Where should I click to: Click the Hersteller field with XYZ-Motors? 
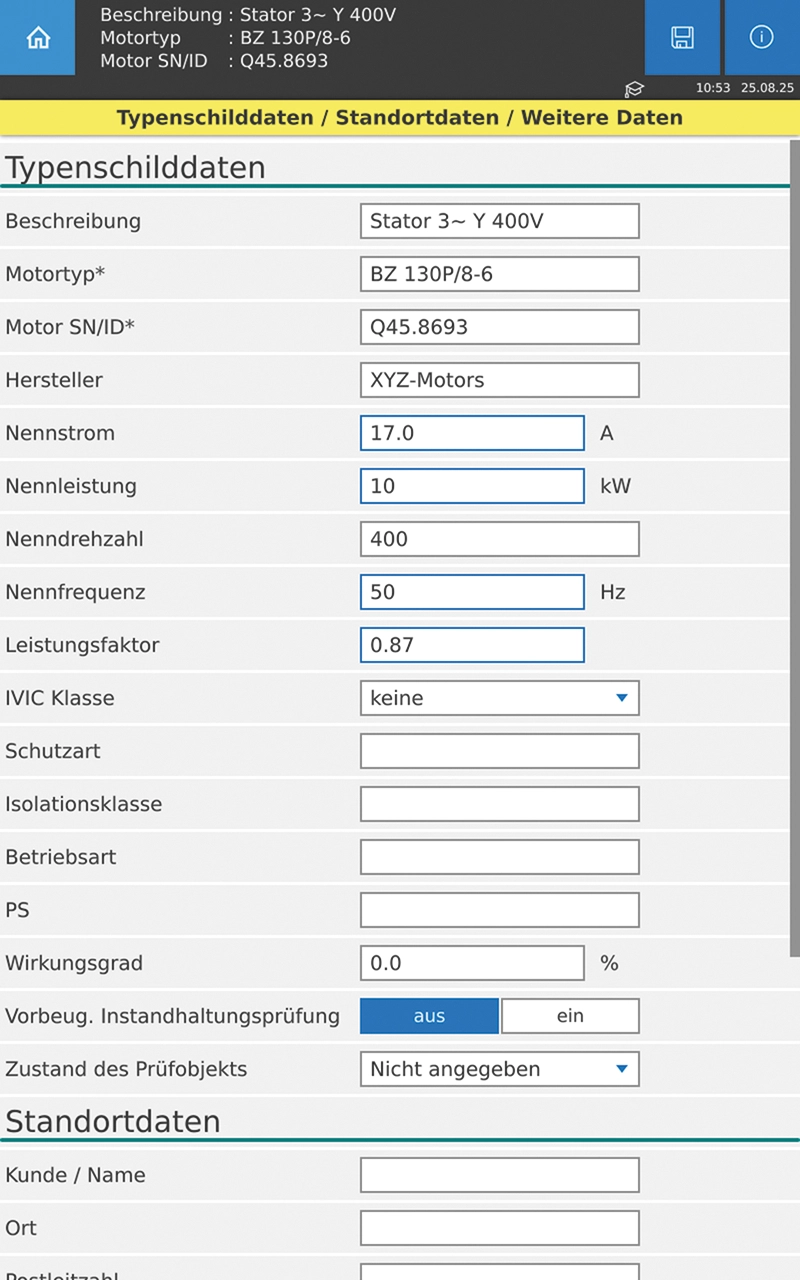499,380
